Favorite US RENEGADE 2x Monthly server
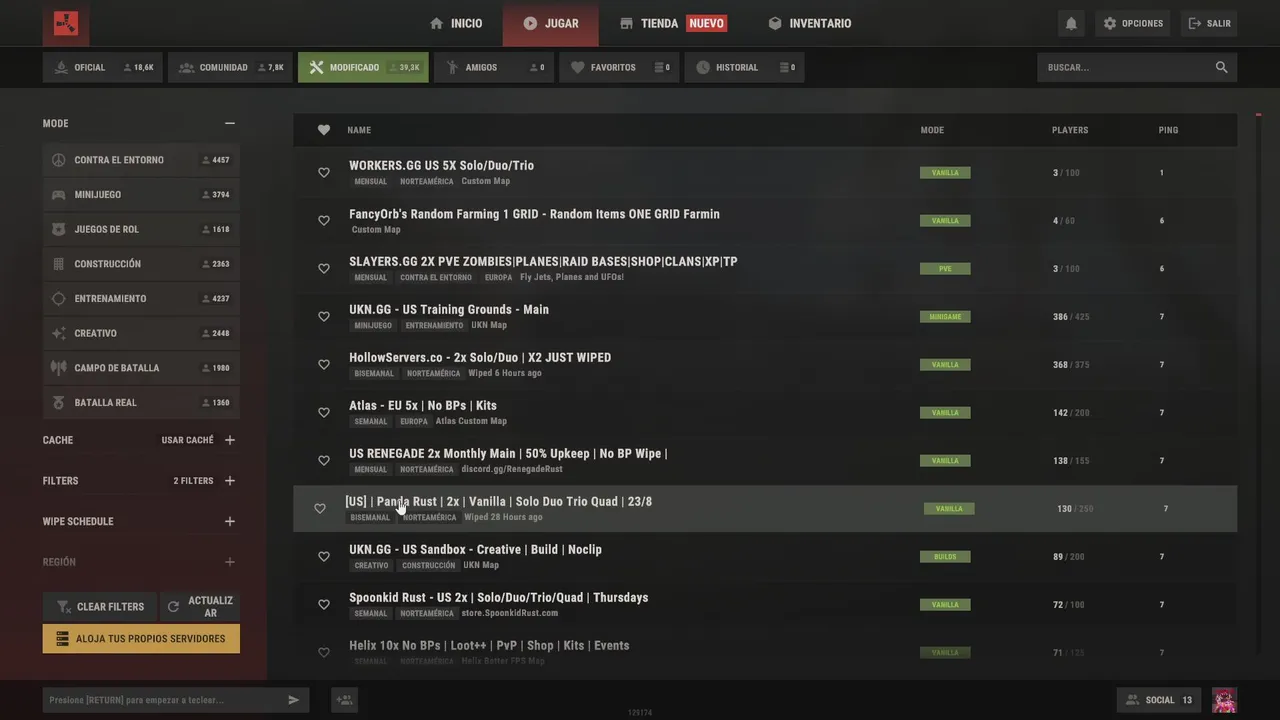The height and width of the screenshot is (720, 1280). (324, 461)
